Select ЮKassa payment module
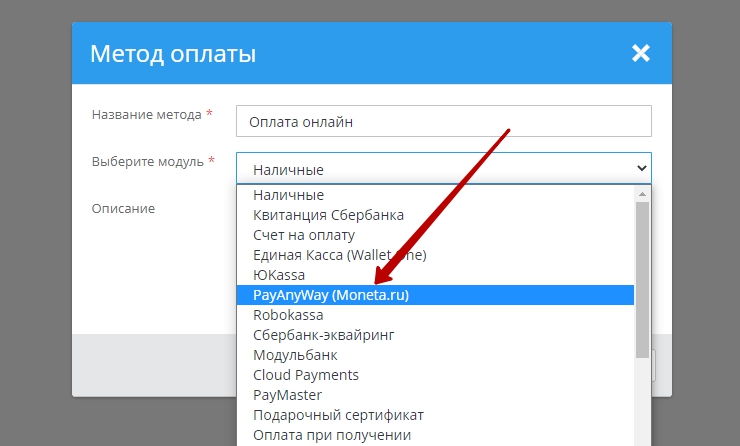This screenshot has height=446, width=740. point(279,275)
